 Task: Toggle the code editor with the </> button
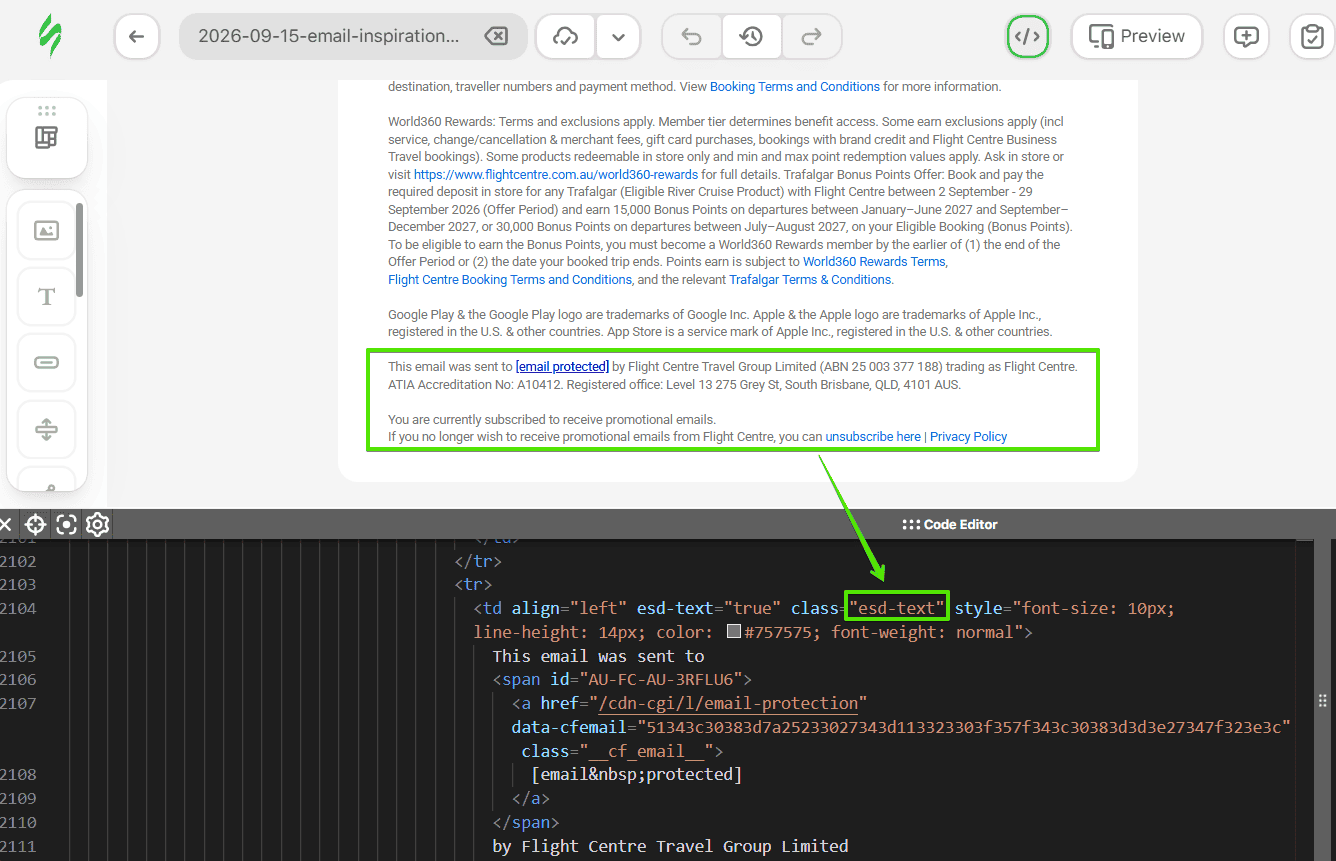1027,37
